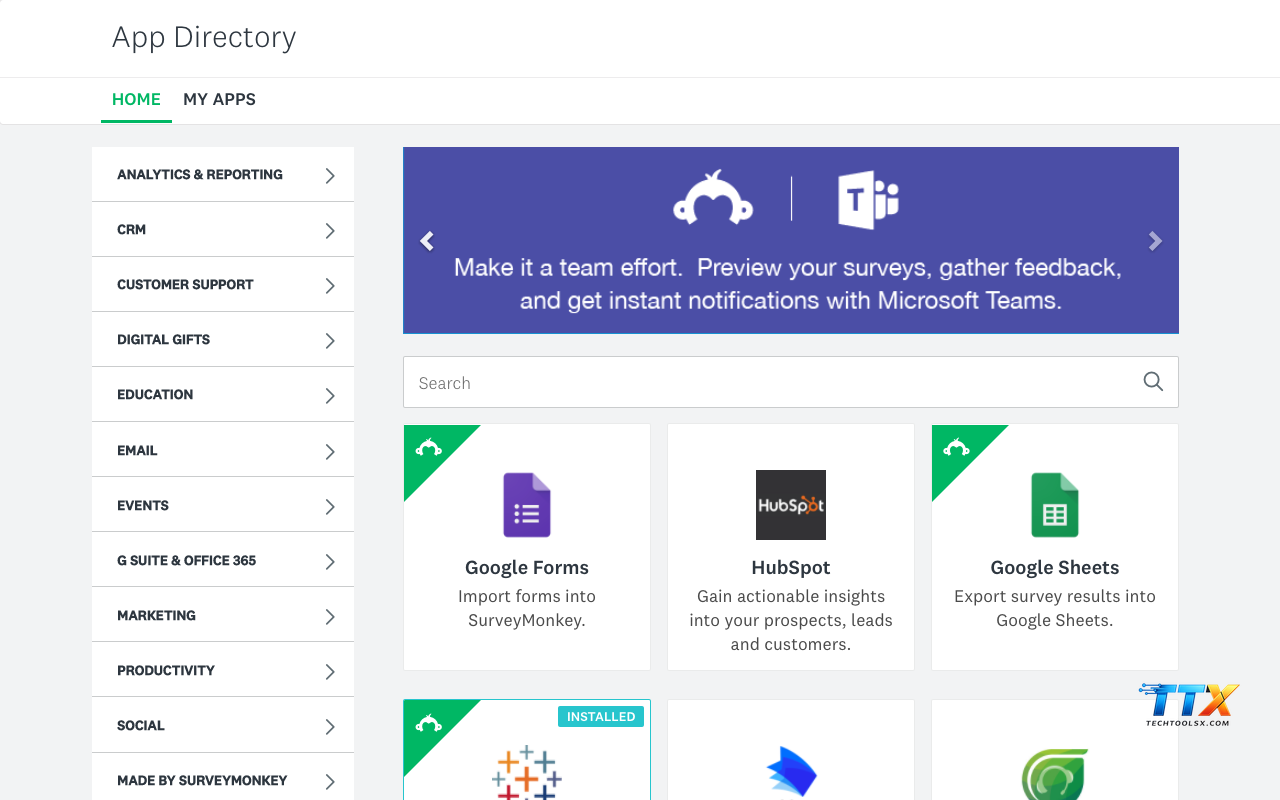The image size is (1280, 800).
Task: Open the My Apps tab
Action: [219, 99]
